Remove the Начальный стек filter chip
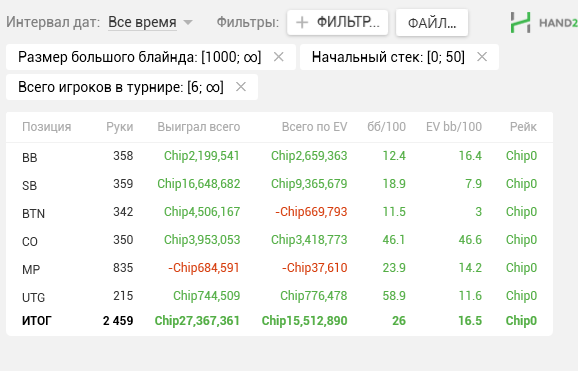 click(482, 57)
